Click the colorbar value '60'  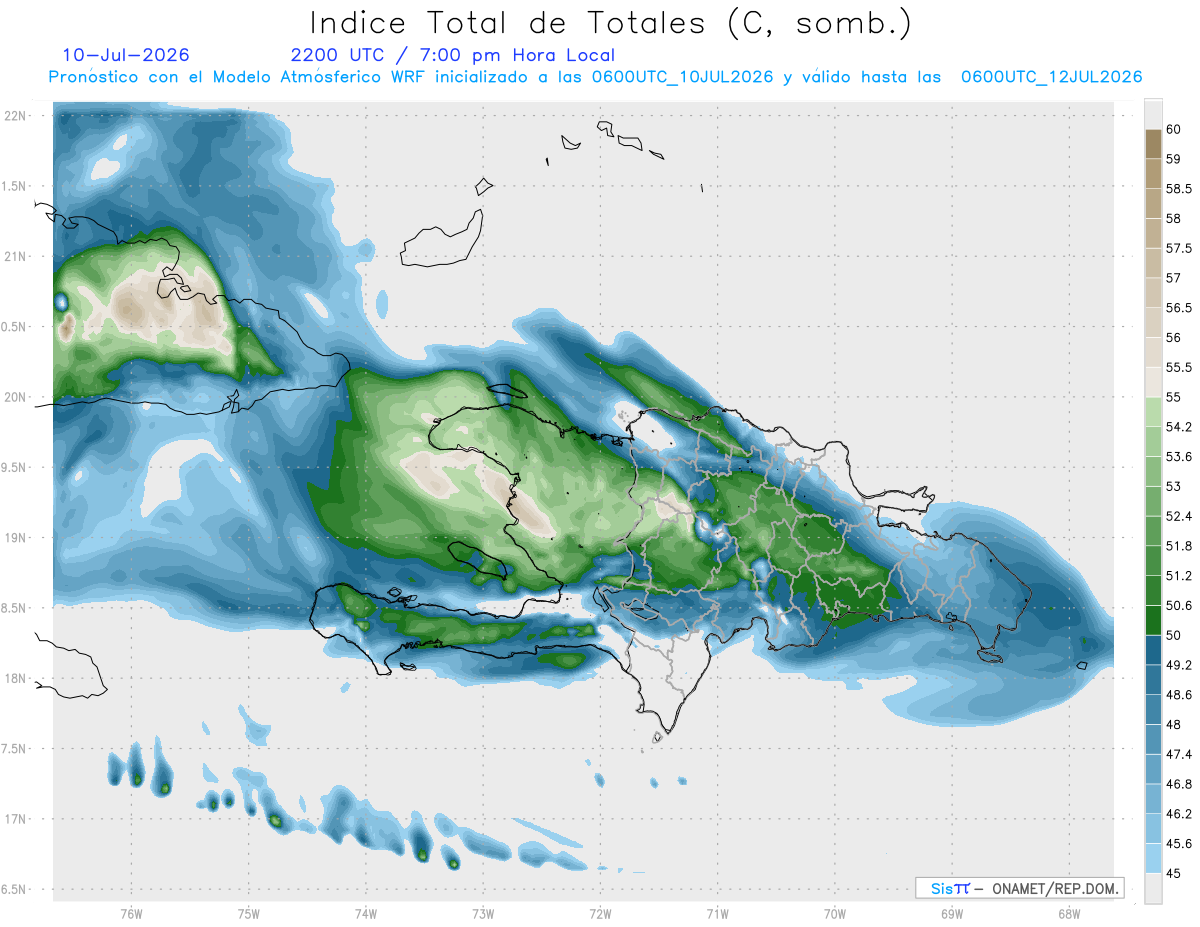tap(1174, 129)
